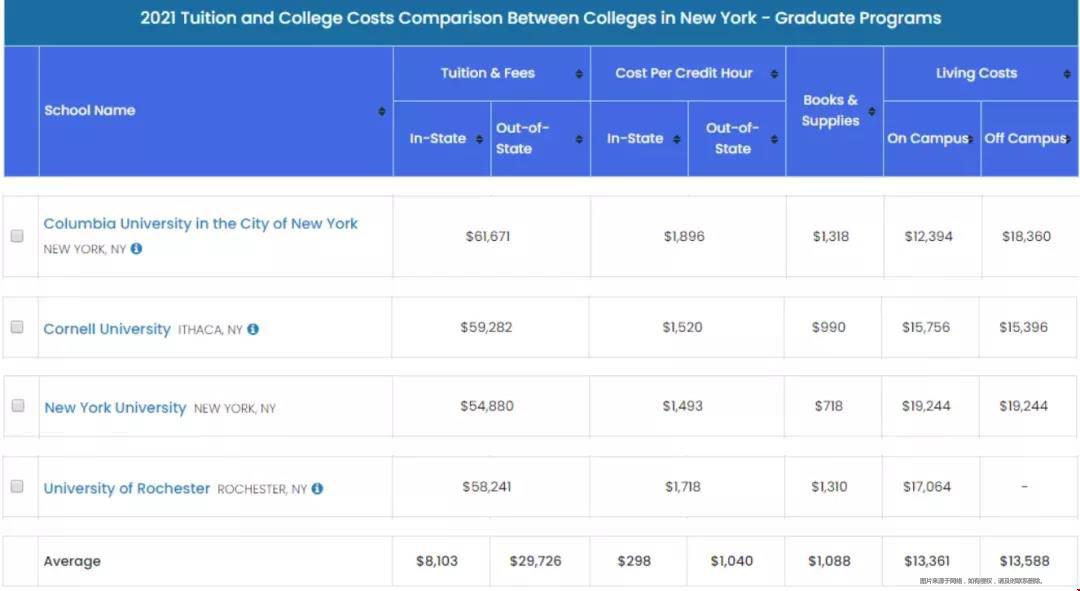Click info icon beside University of Rochester
This screenshot has width=1080, height=591.
(x=317, y=488)
